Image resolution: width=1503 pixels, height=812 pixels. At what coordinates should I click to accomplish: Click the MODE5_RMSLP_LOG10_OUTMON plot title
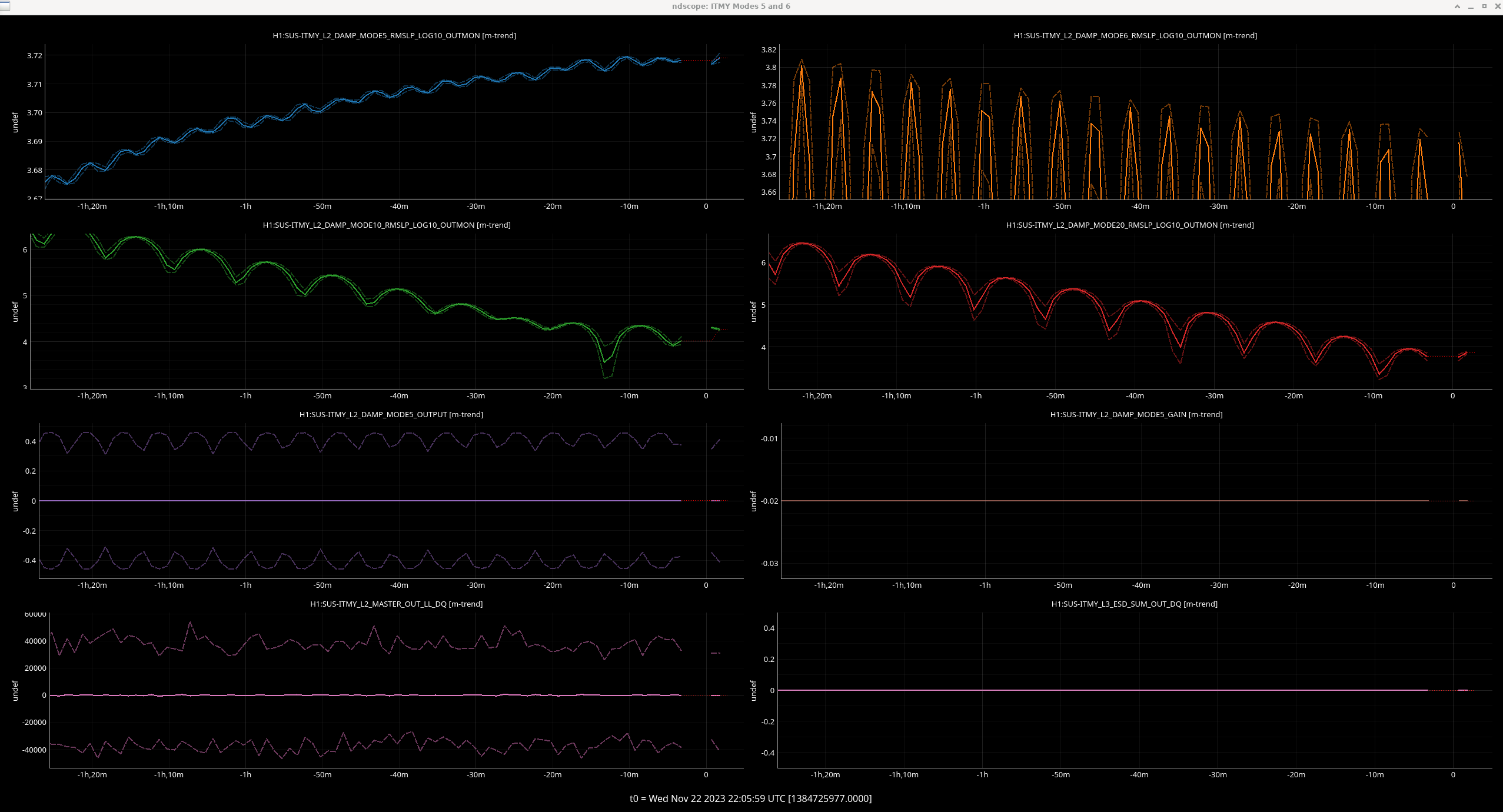(394, 36)
